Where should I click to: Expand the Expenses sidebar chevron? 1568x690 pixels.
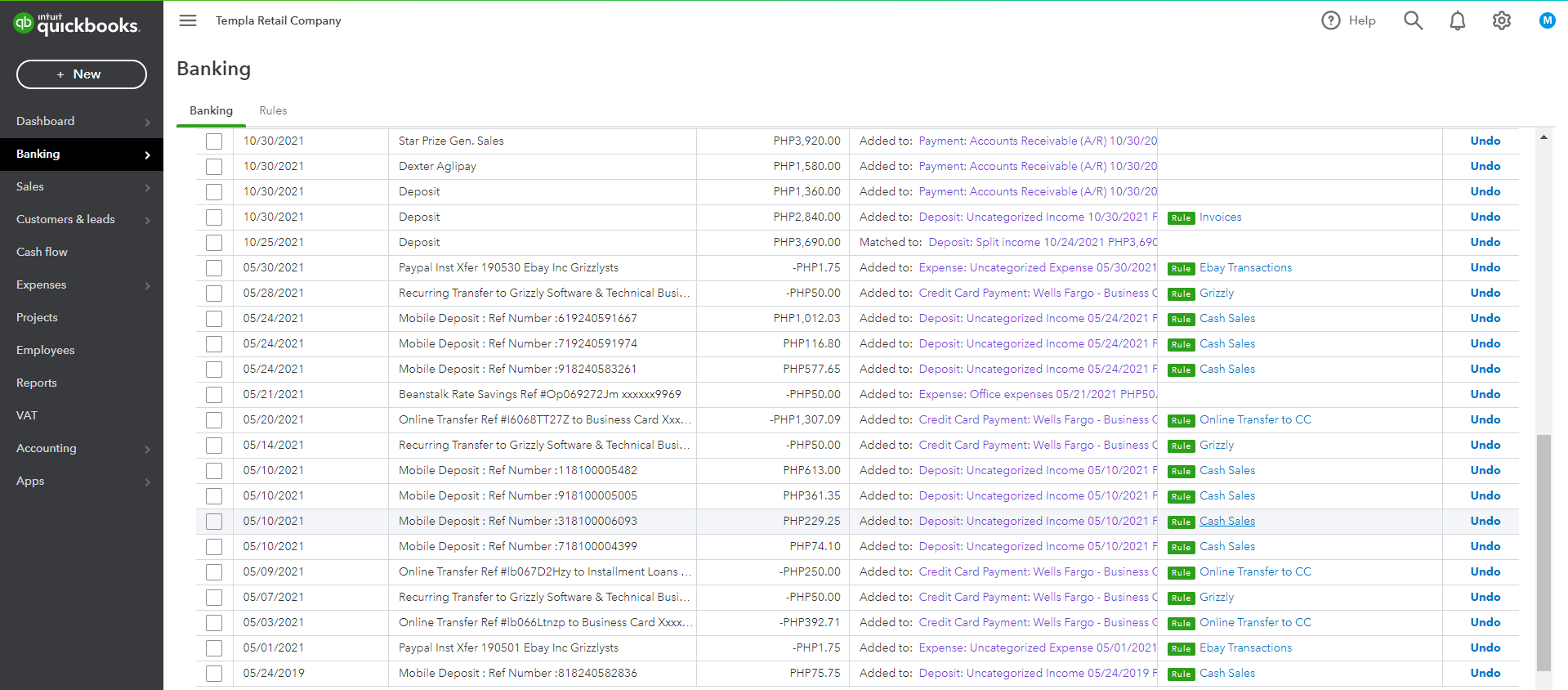tap(147, 285)
